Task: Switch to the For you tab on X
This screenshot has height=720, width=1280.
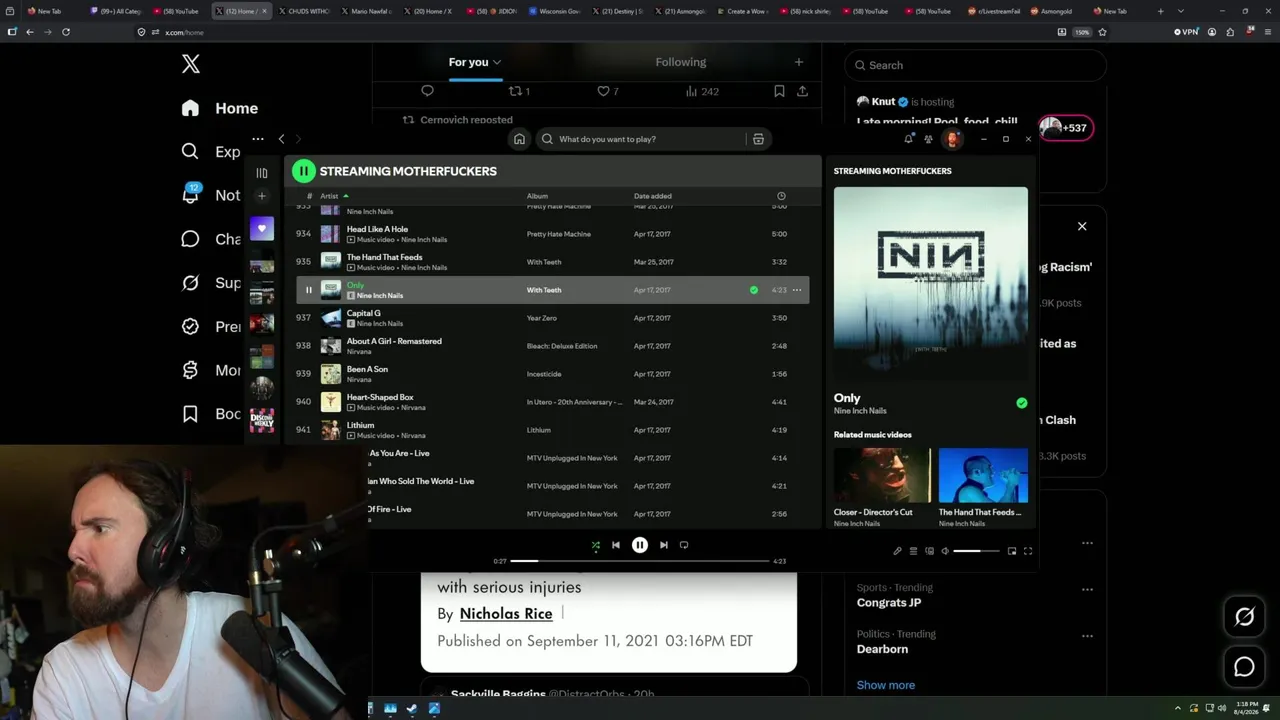Action: click(x=475, y=62)
